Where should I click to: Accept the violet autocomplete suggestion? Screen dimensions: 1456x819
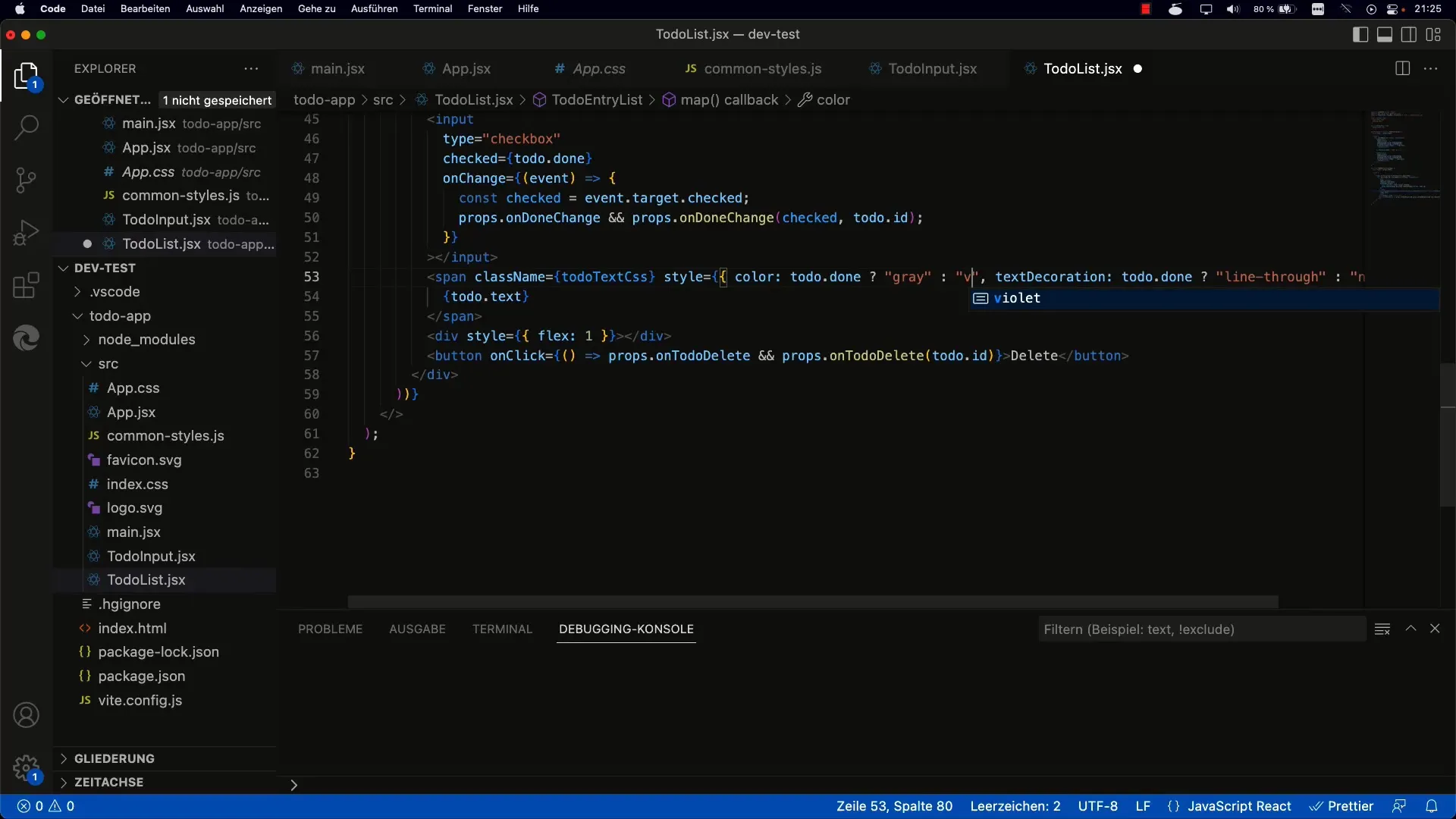pos(1203,298)
